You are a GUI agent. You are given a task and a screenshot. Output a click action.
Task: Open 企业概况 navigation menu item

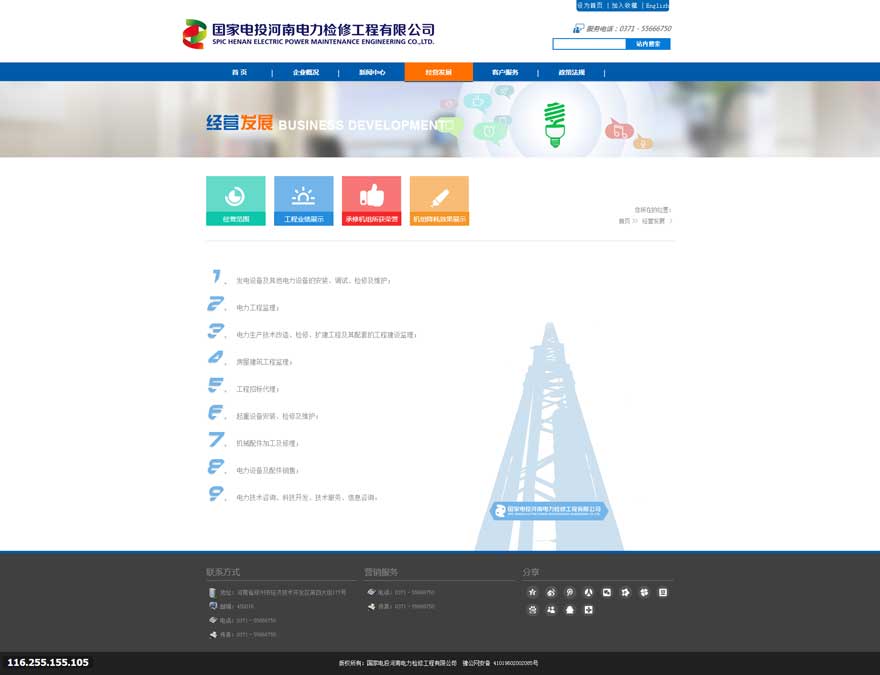305,72
